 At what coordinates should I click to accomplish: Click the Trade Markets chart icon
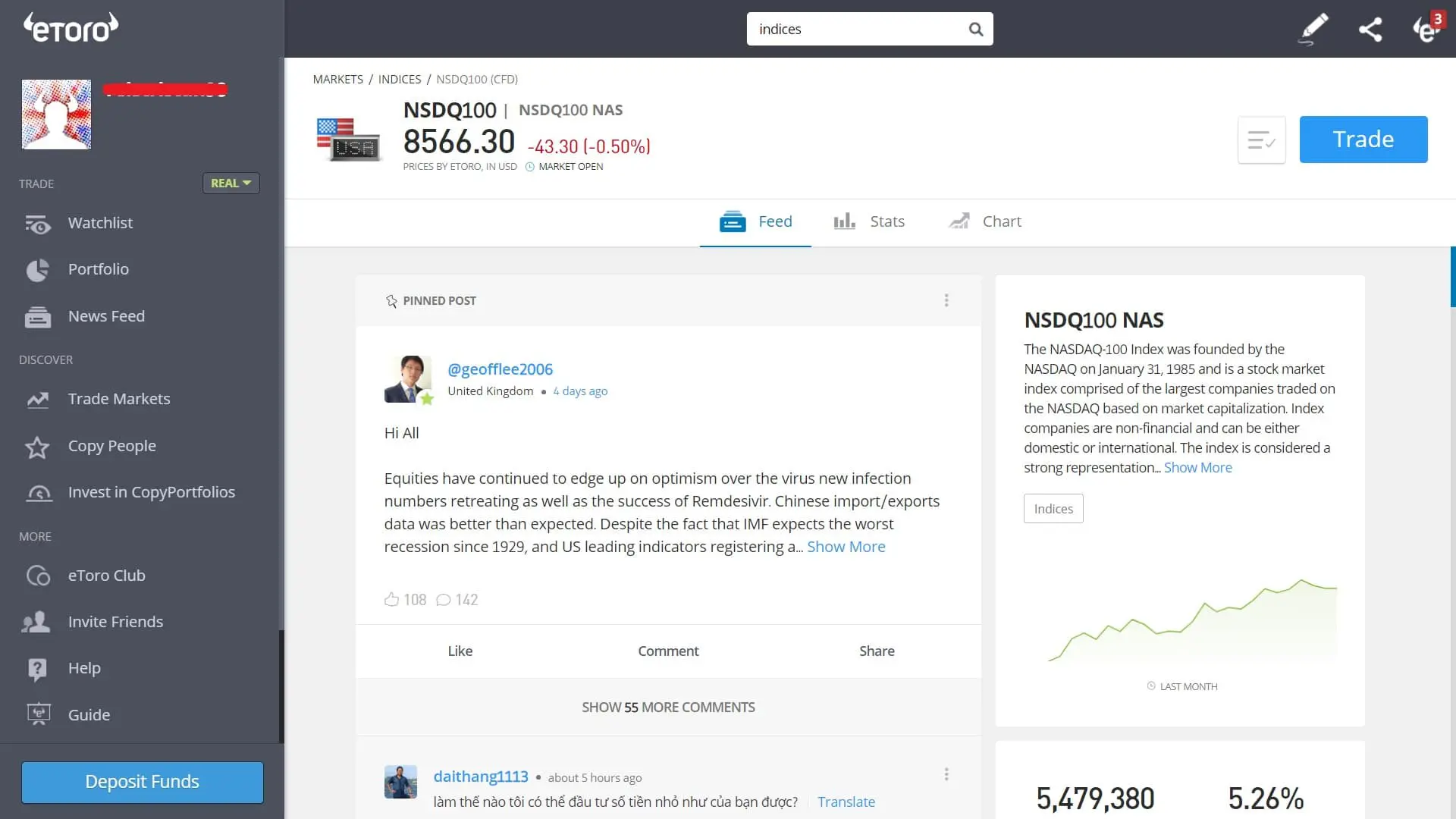[38, 400]
